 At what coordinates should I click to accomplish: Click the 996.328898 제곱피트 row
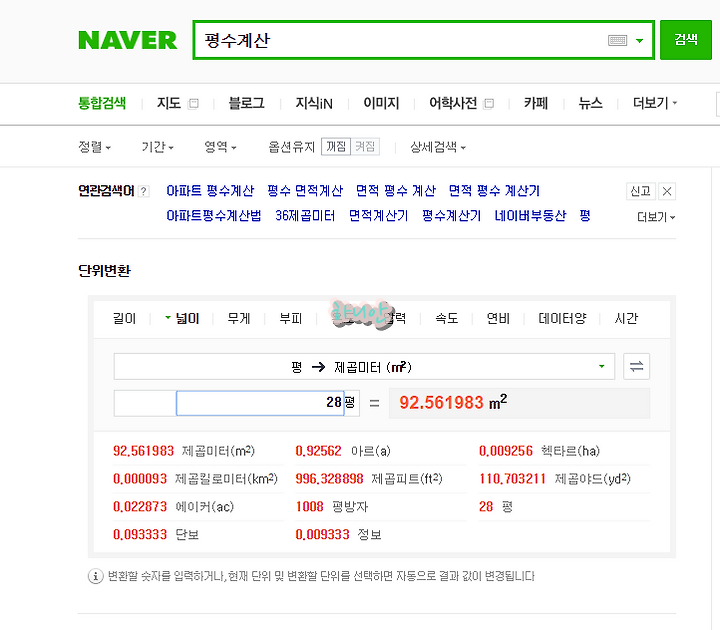[x=369, y=479]
